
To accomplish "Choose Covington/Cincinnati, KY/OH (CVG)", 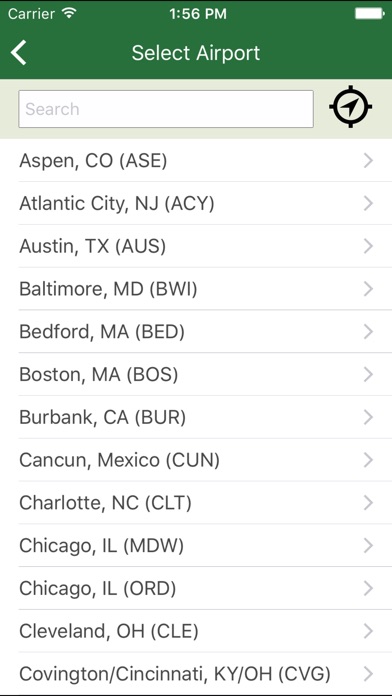I will [x=196, y=674].
